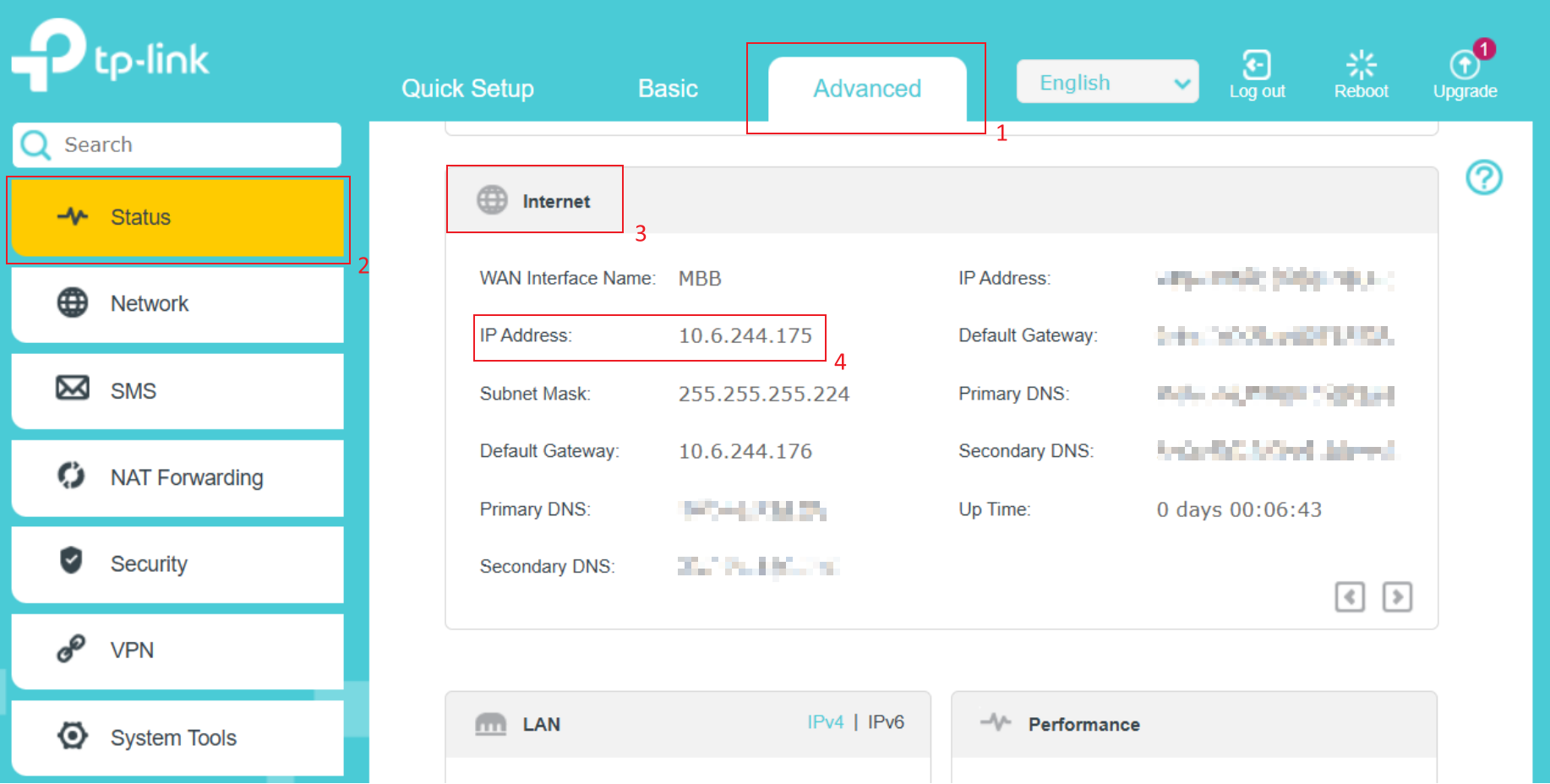The image size is (1550, 784).
Task: Open the English language dropdown
Action: (x=1107, y=82)
